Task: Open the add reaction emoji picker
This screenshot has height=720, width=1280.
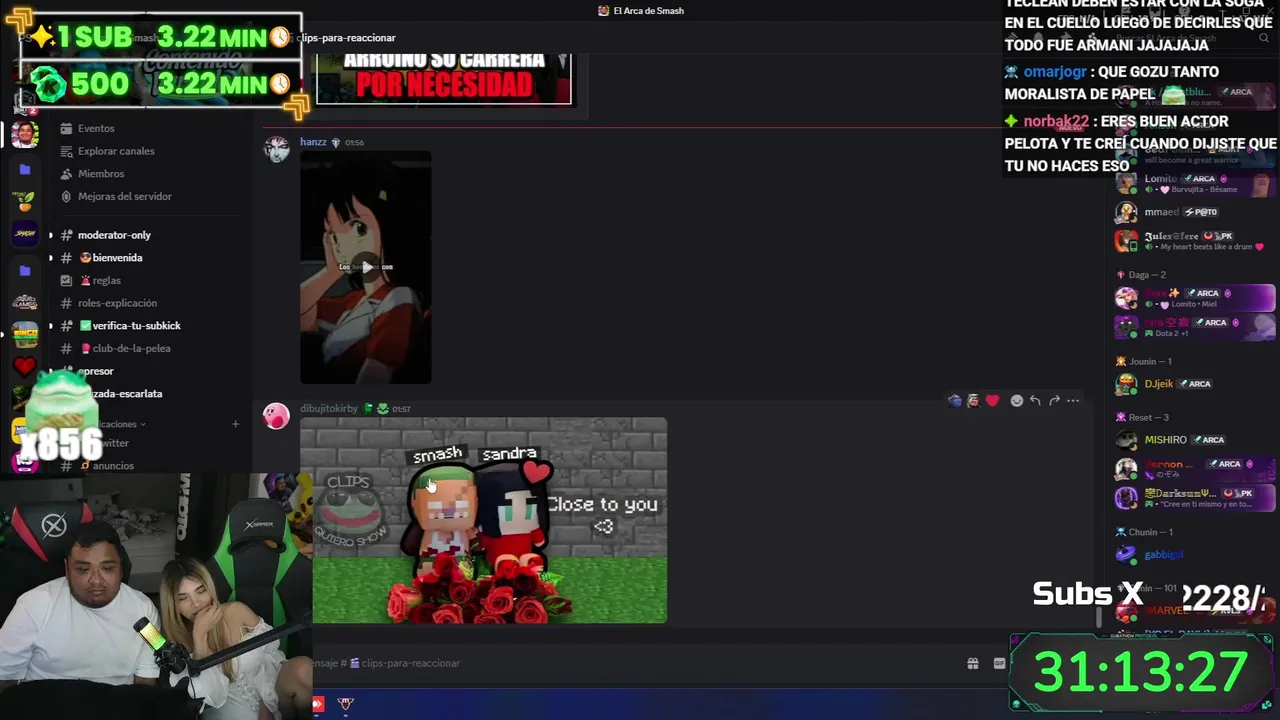Action: click(1016, 401)
